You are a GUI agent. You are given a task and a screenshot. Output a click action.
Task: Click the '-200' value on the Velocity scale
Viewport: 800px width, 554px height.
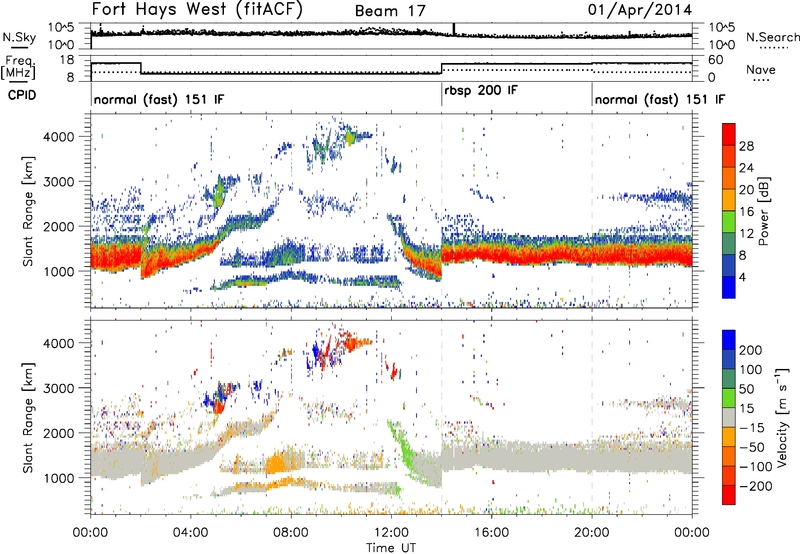point(755,486)
